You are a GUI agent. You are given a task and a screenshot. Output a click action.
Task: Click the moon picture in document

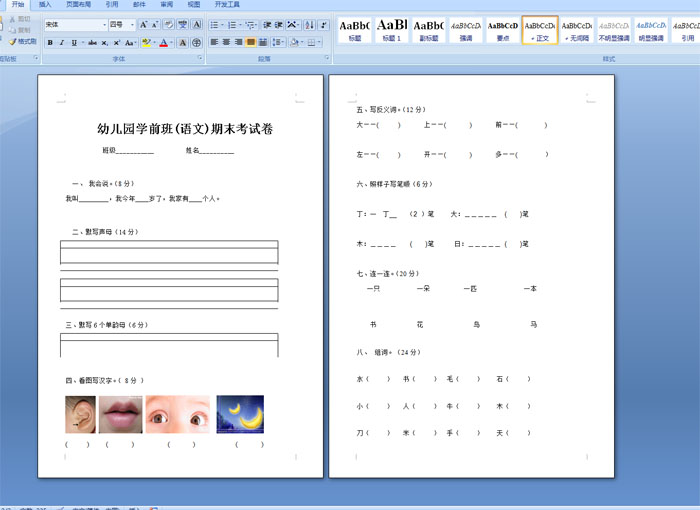point(240,414)
